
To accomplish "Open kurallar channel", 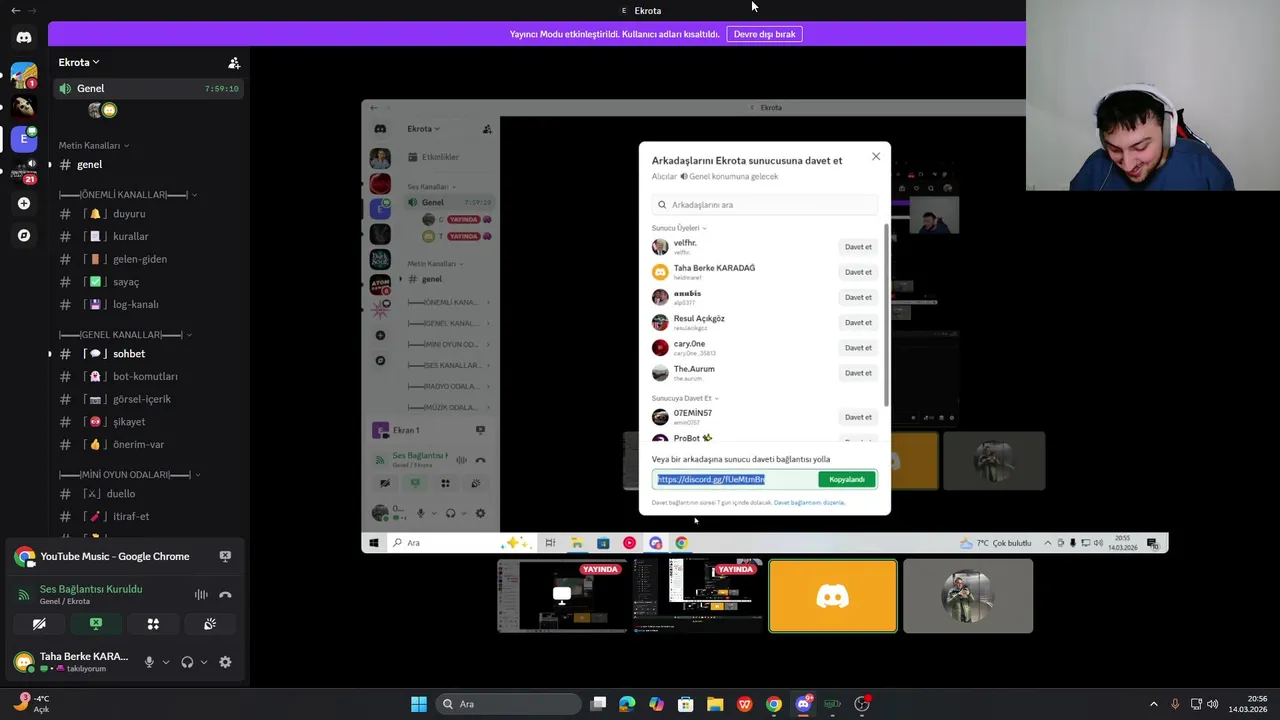I will point(149,236).
